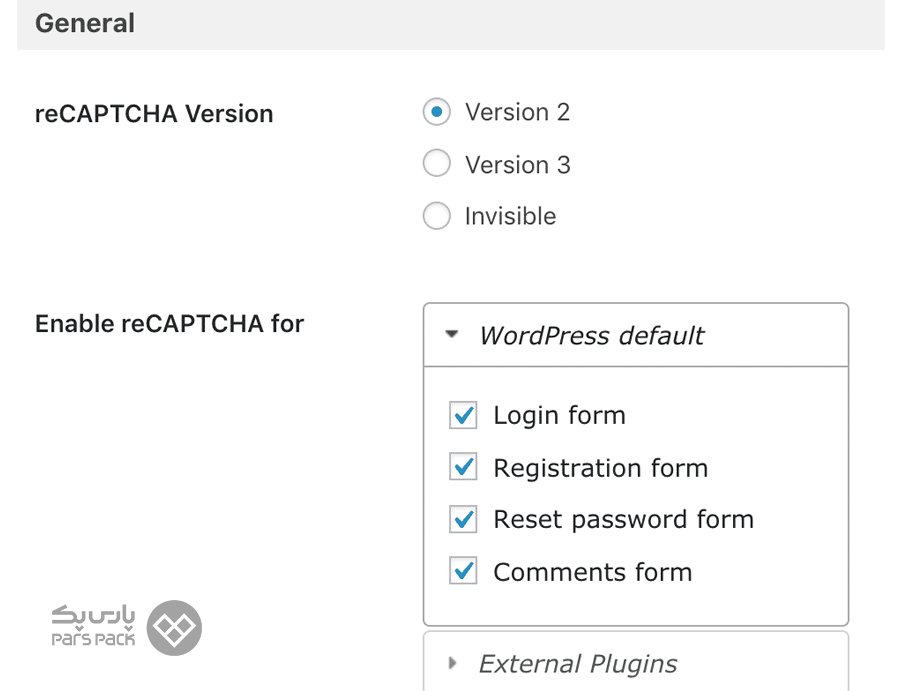Toggle the Registration form checkbox
Viewport: 900px width, 691px height.
click(x=463, y=467)
